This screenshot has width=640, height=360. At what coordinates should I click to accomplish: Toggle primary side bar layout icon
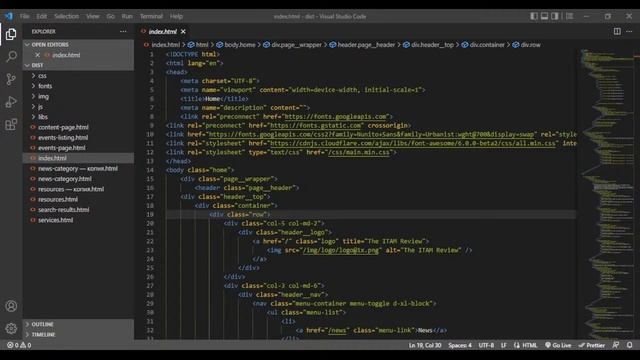coord(533,16)
